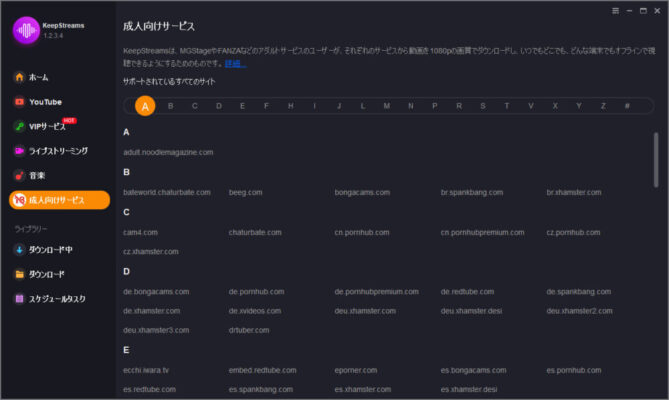669x400 pixels.
Task: Jump to letter I sites
Action: (x=314, y=106)
